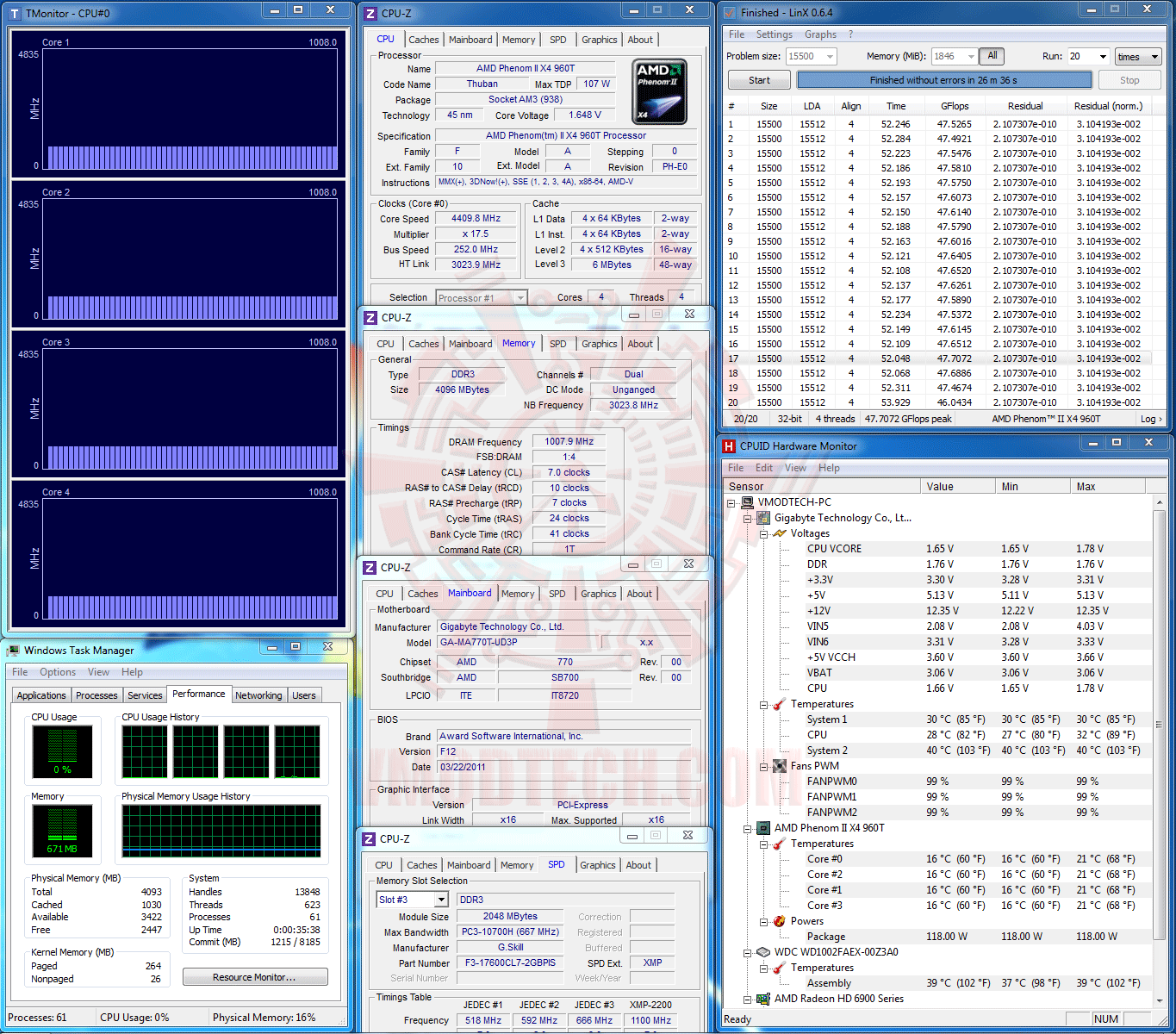Switch to Processes tab in Task Manager
Image resolution: width=1176 pixels, height=1034 pixels.
coord(96,695)
